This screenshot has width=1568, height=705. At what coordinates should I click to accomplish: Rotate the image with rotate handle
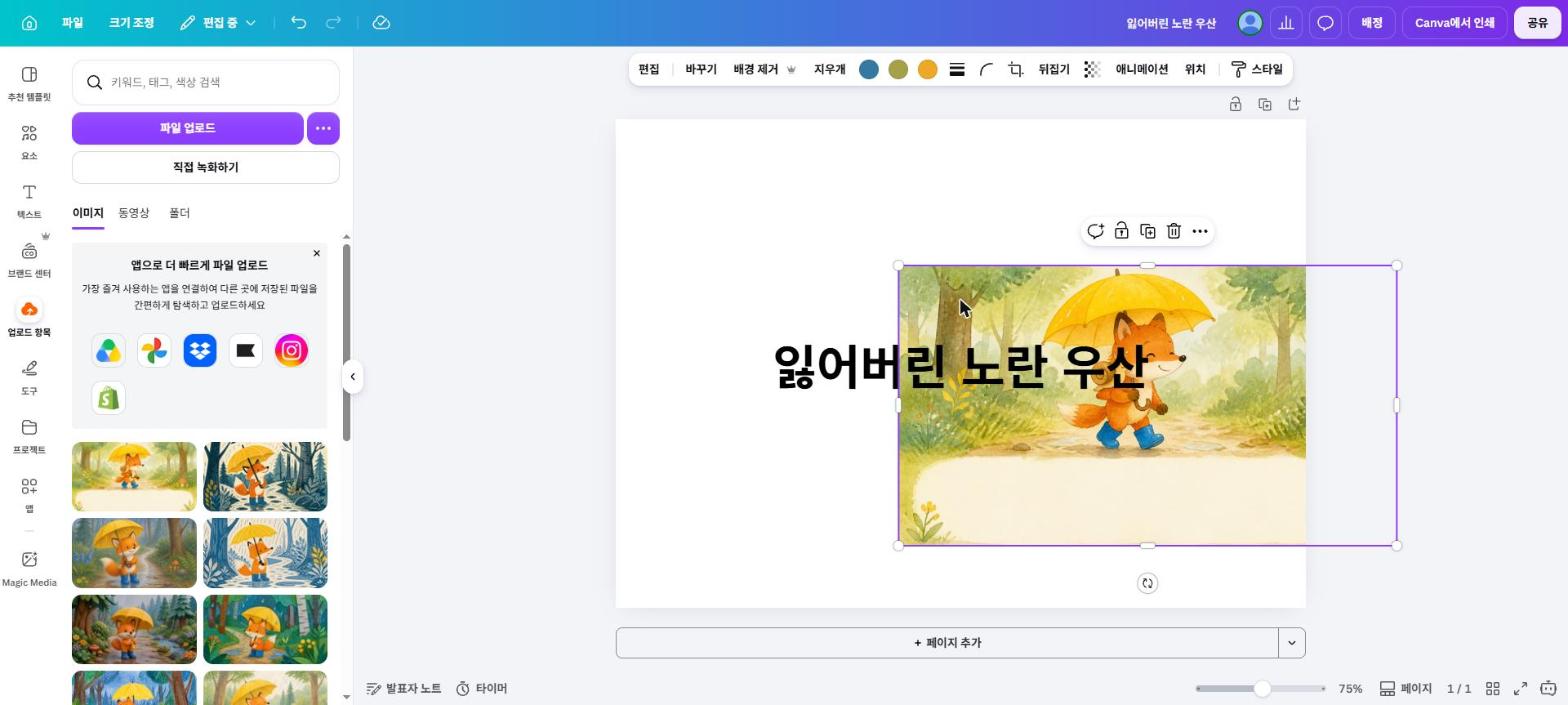(1147, 583)
